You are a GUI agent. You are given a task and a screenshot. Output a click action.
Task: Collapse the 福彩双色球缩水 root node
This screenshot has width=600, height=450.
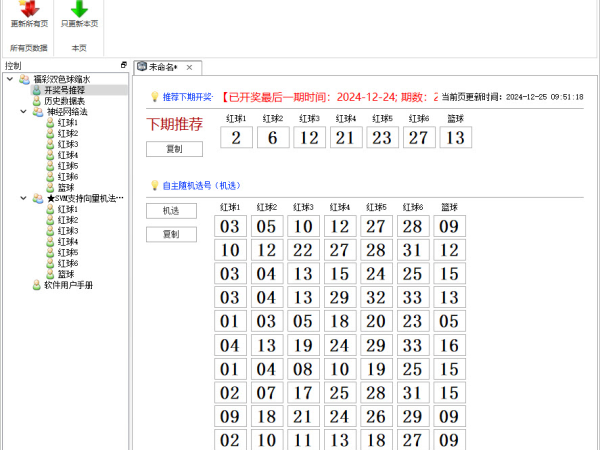pyautogui.click(x=10, y=79)
